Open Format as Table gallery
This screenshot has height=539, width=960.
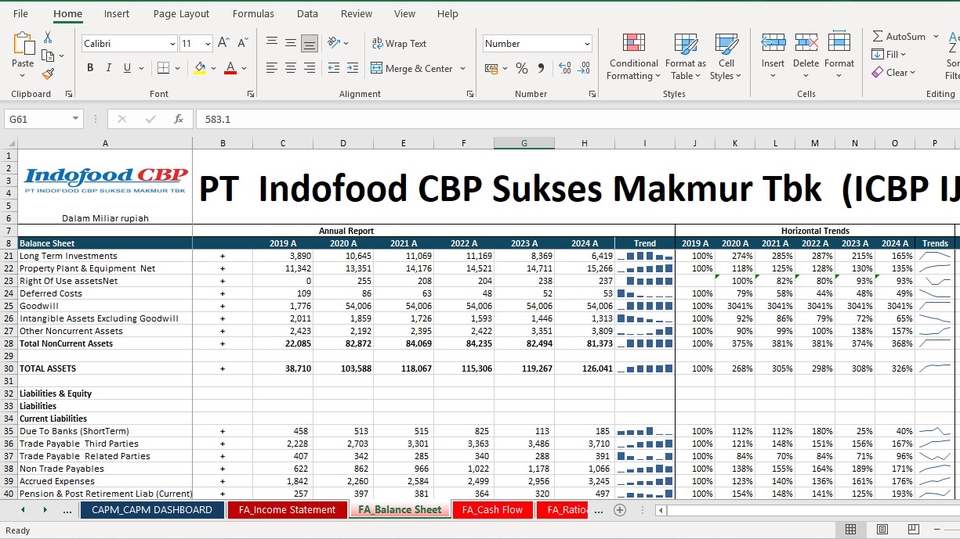click(x=686, y=57)
